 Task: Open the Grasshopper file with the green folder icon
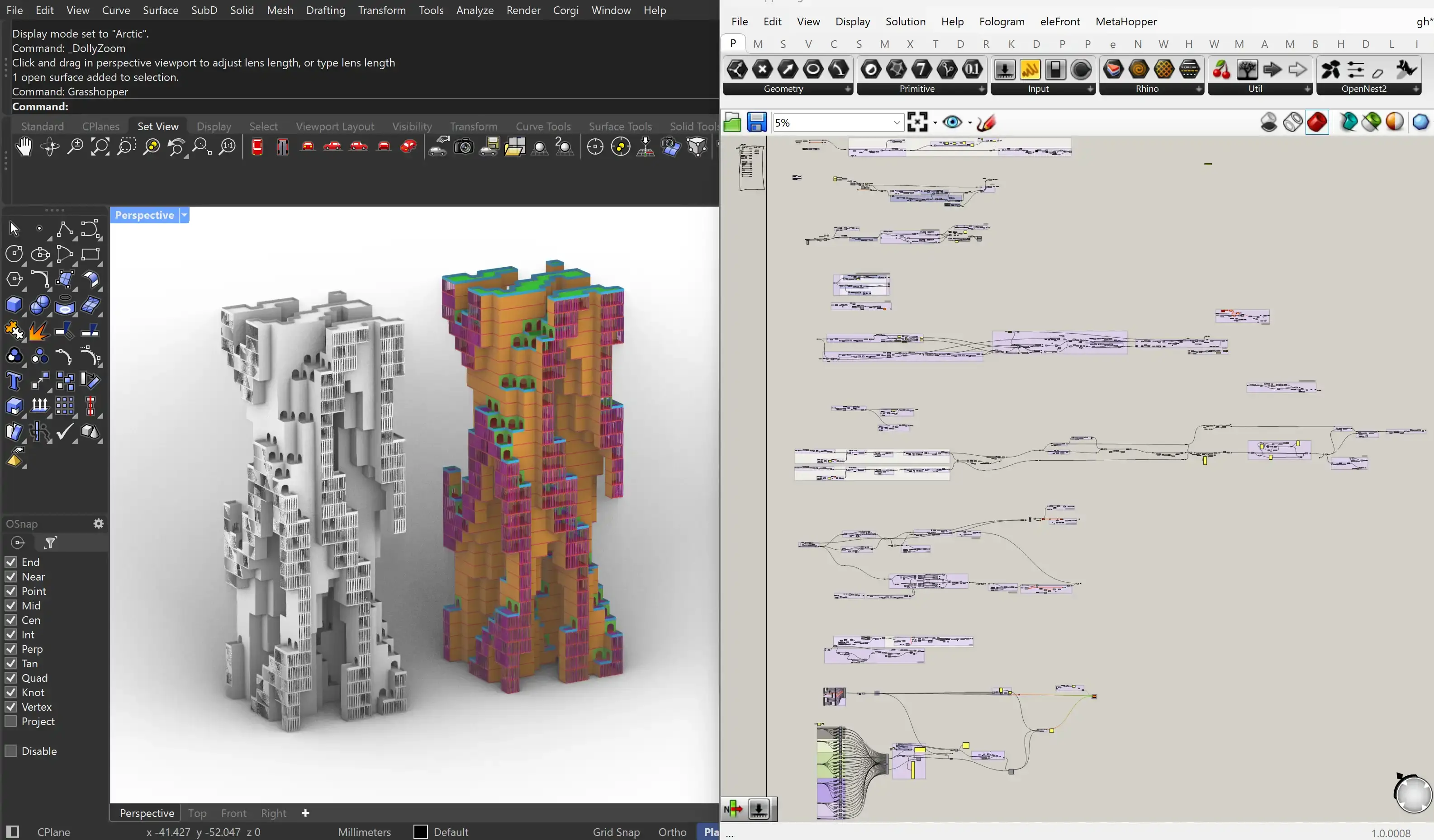(x=732, y=122)
